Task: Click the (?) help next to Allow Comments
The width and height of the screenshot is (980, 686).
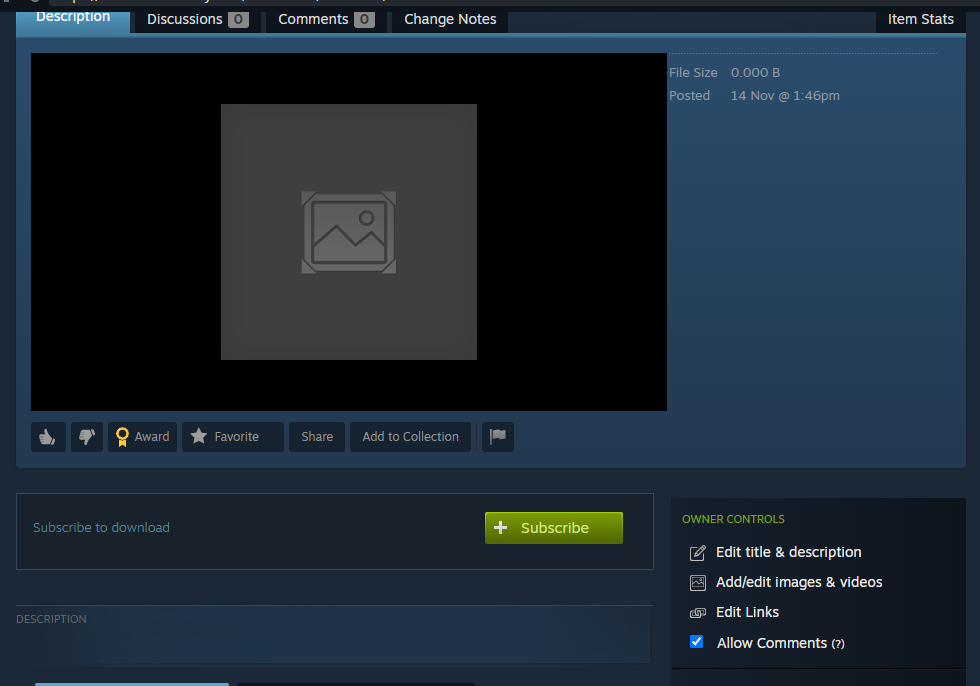Action: click(x=838, y=644)
